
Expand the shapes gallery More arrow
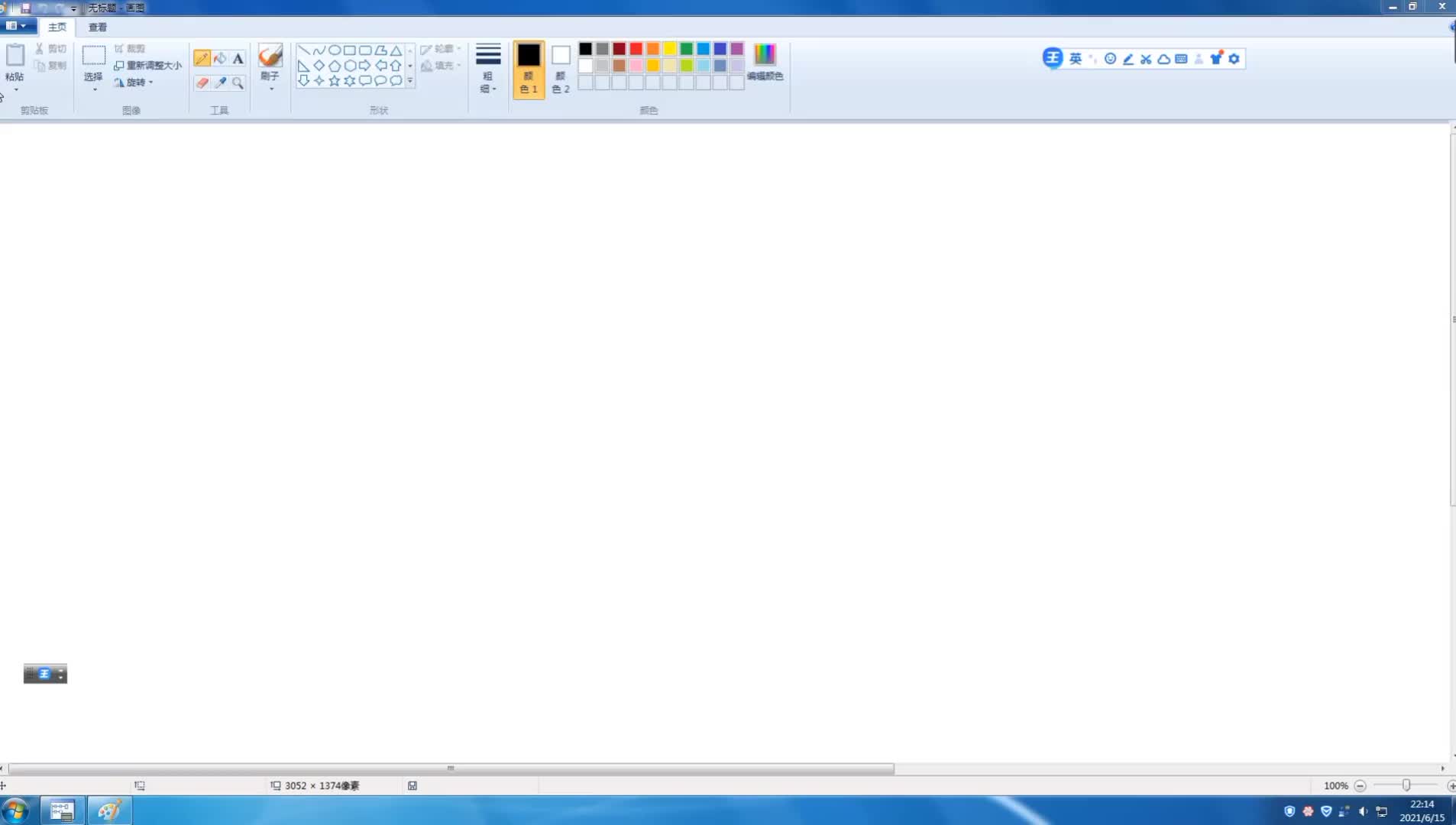click(410, 81)
